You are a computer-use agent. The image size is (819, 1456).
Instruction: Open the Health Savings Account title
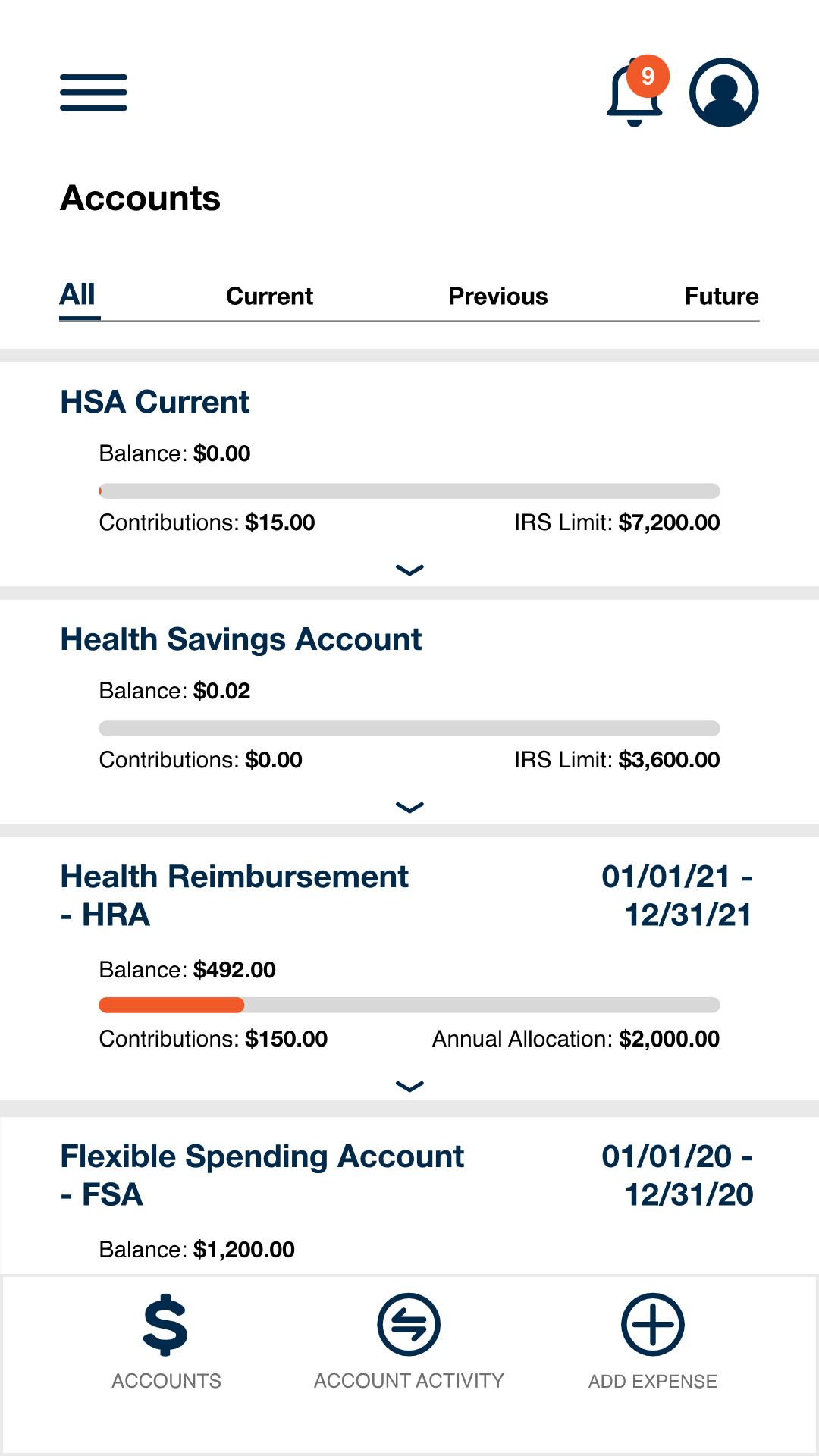(240, 639)
